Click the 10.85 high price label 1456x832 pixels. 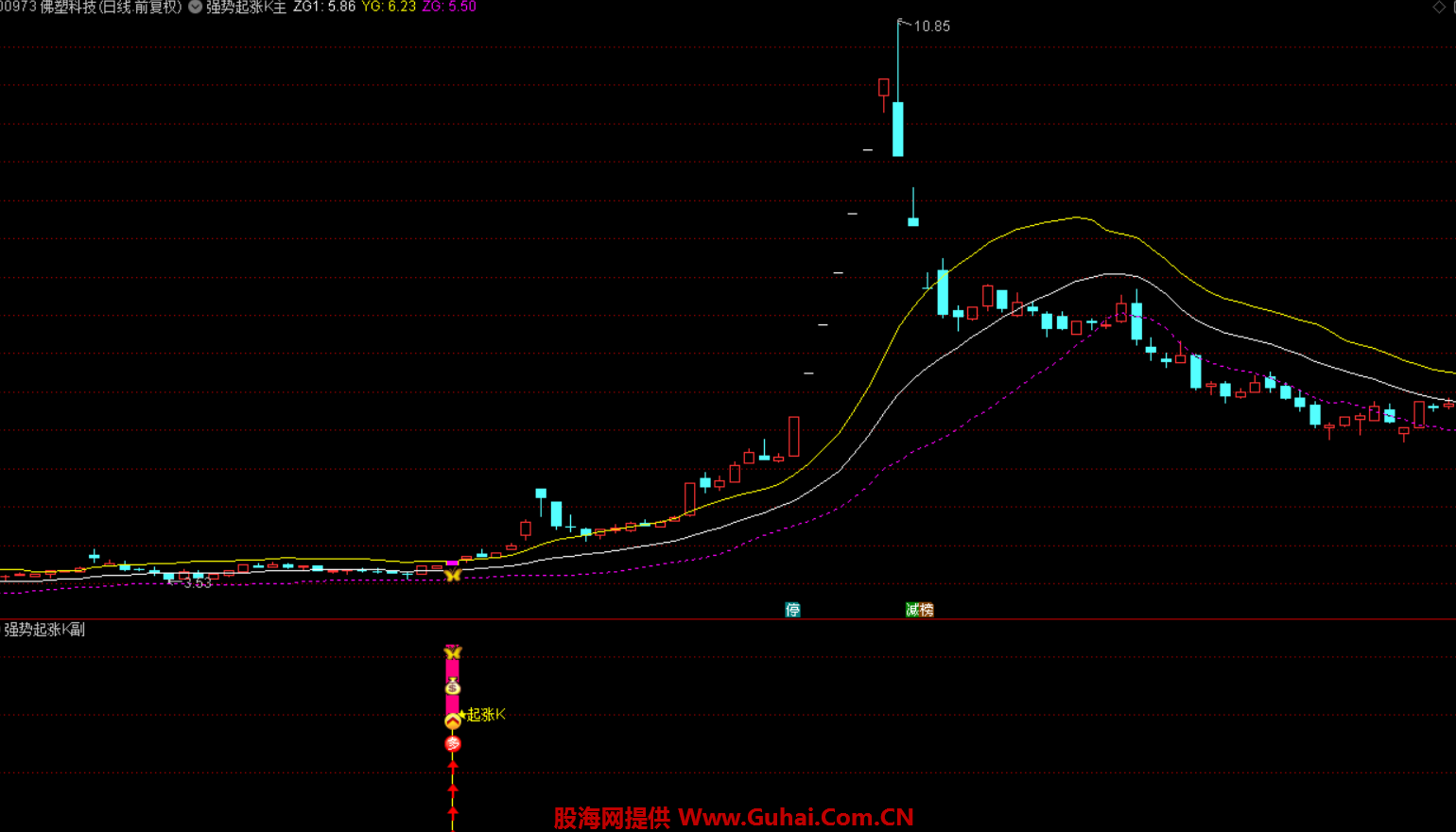[x=931, y=26]
